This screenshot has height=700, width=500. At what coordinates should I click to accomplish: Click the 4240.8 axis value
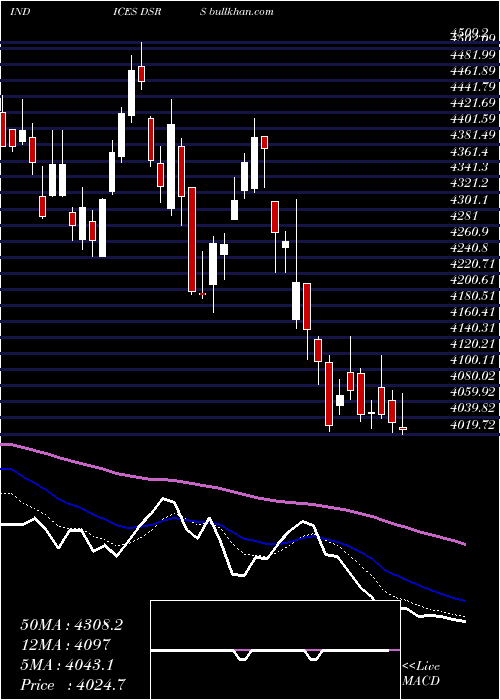point(470,248)
